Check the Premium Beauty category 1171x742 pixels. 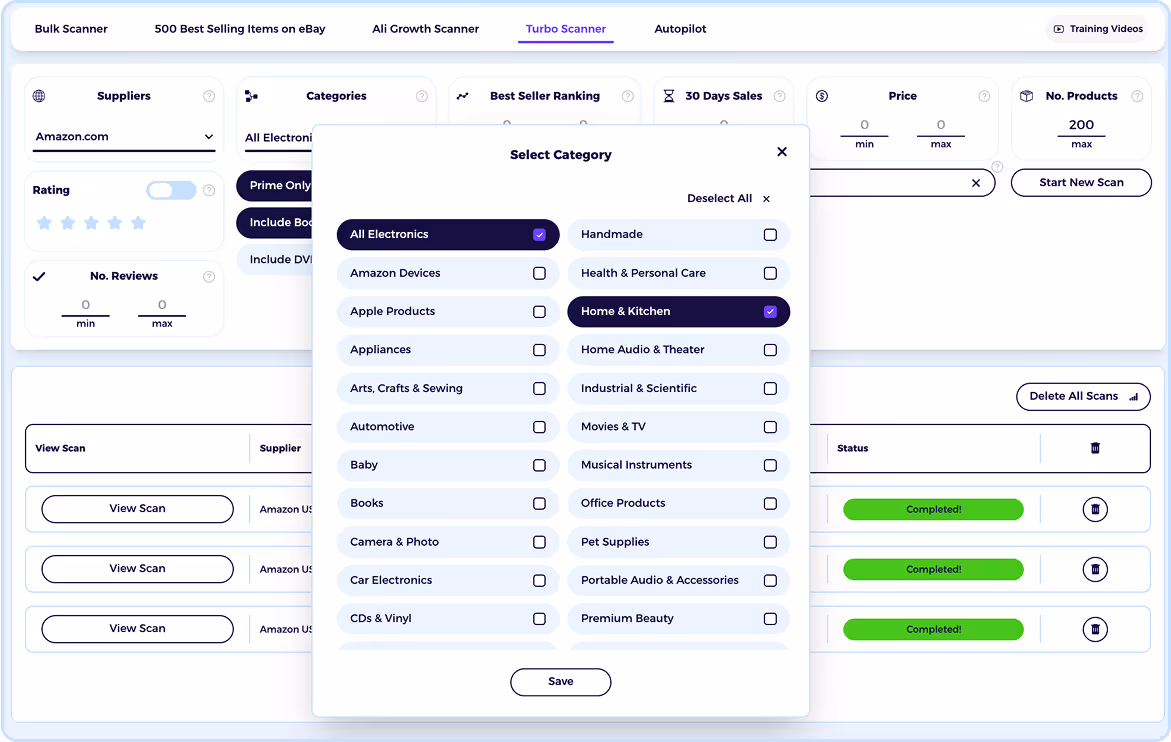pos(770,619)
